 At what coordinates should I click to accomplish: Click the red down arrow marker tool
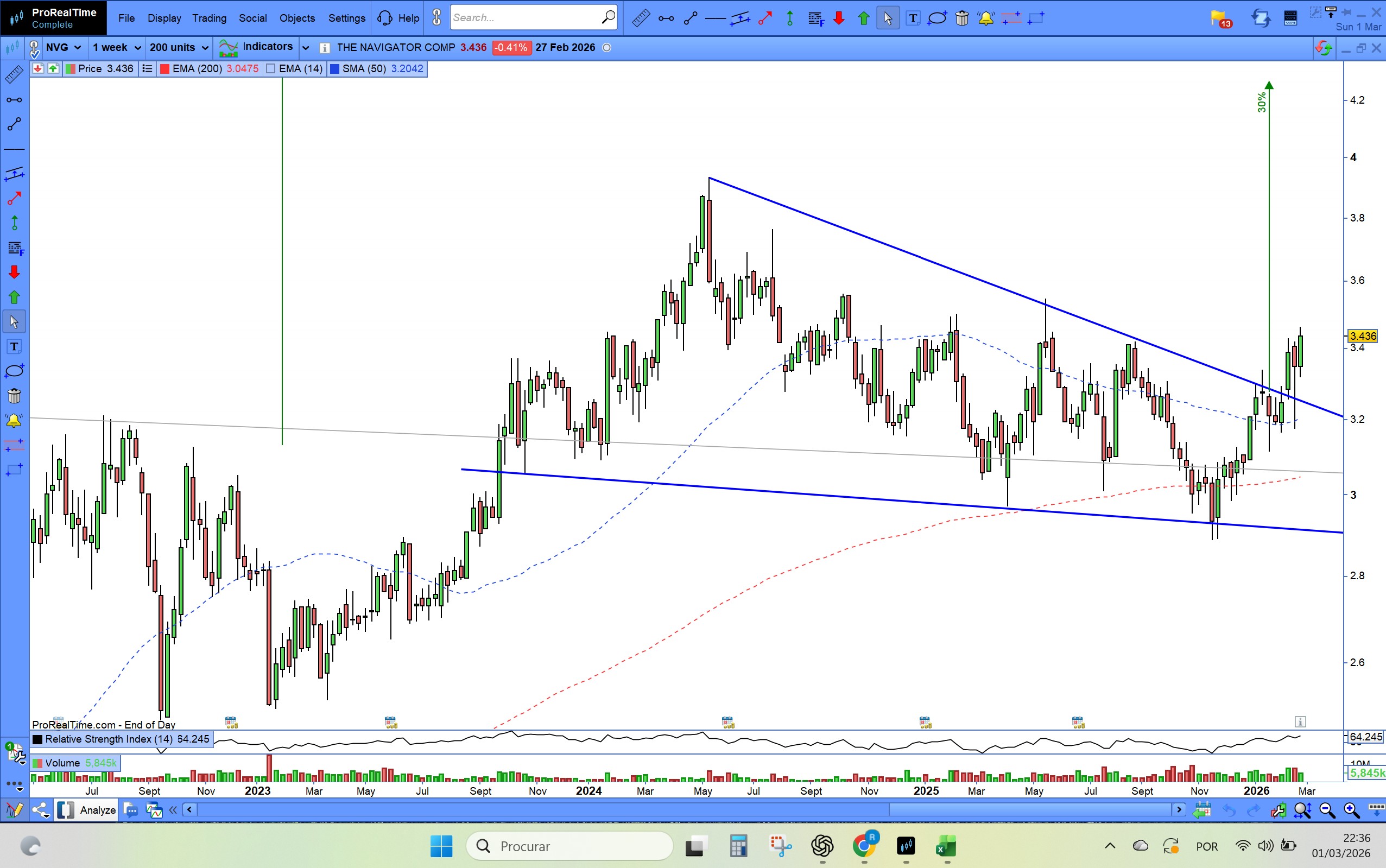tap(839, 18)
